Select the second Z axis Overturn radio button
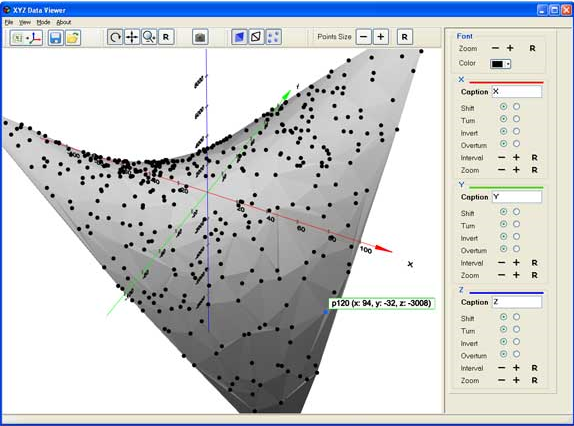Image resolution: width=574 pixels, height=426 pixels. coord(516,354)
